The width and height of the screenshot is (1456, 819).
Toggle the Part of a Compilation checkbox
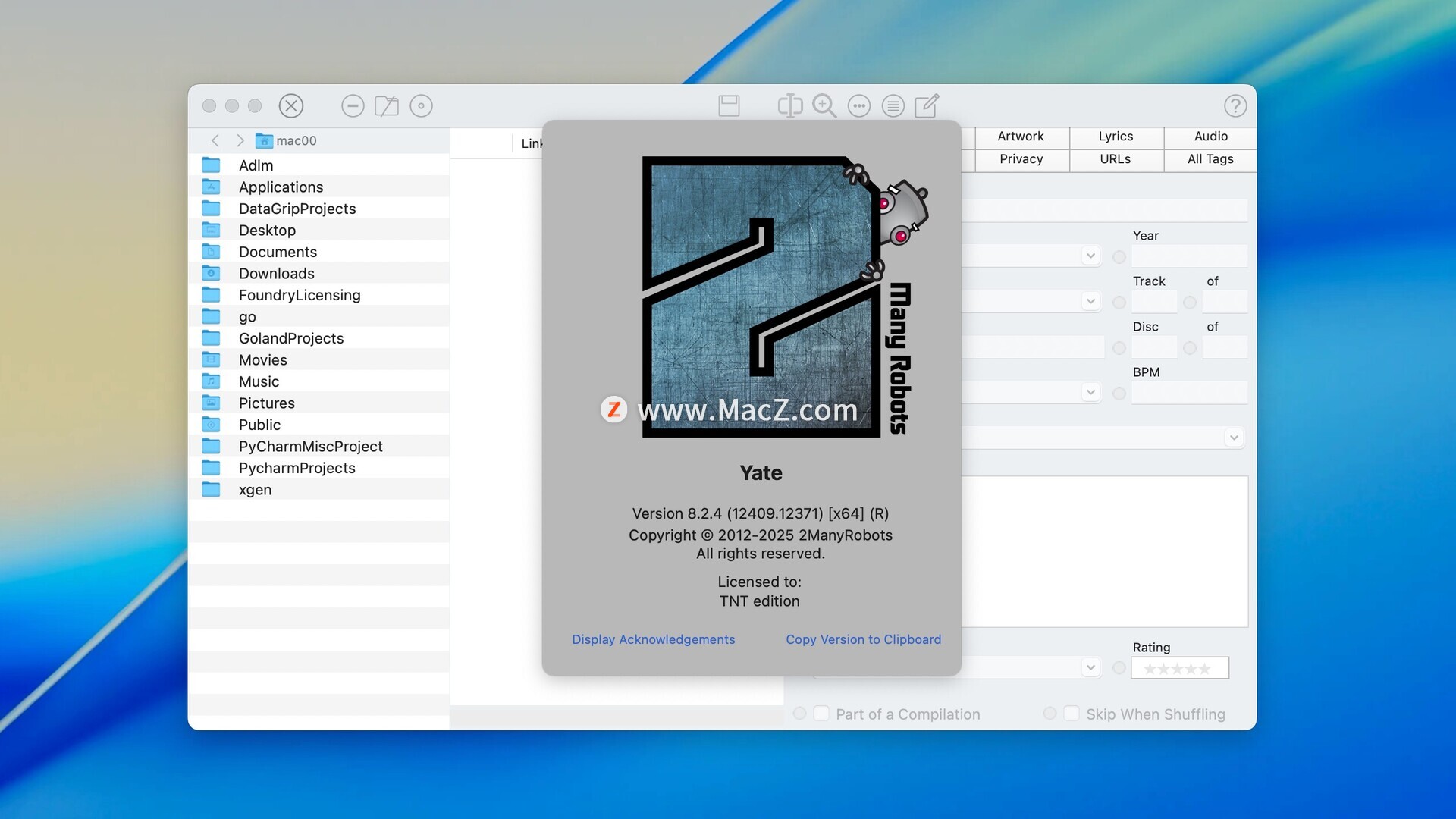tap(821, 714)
